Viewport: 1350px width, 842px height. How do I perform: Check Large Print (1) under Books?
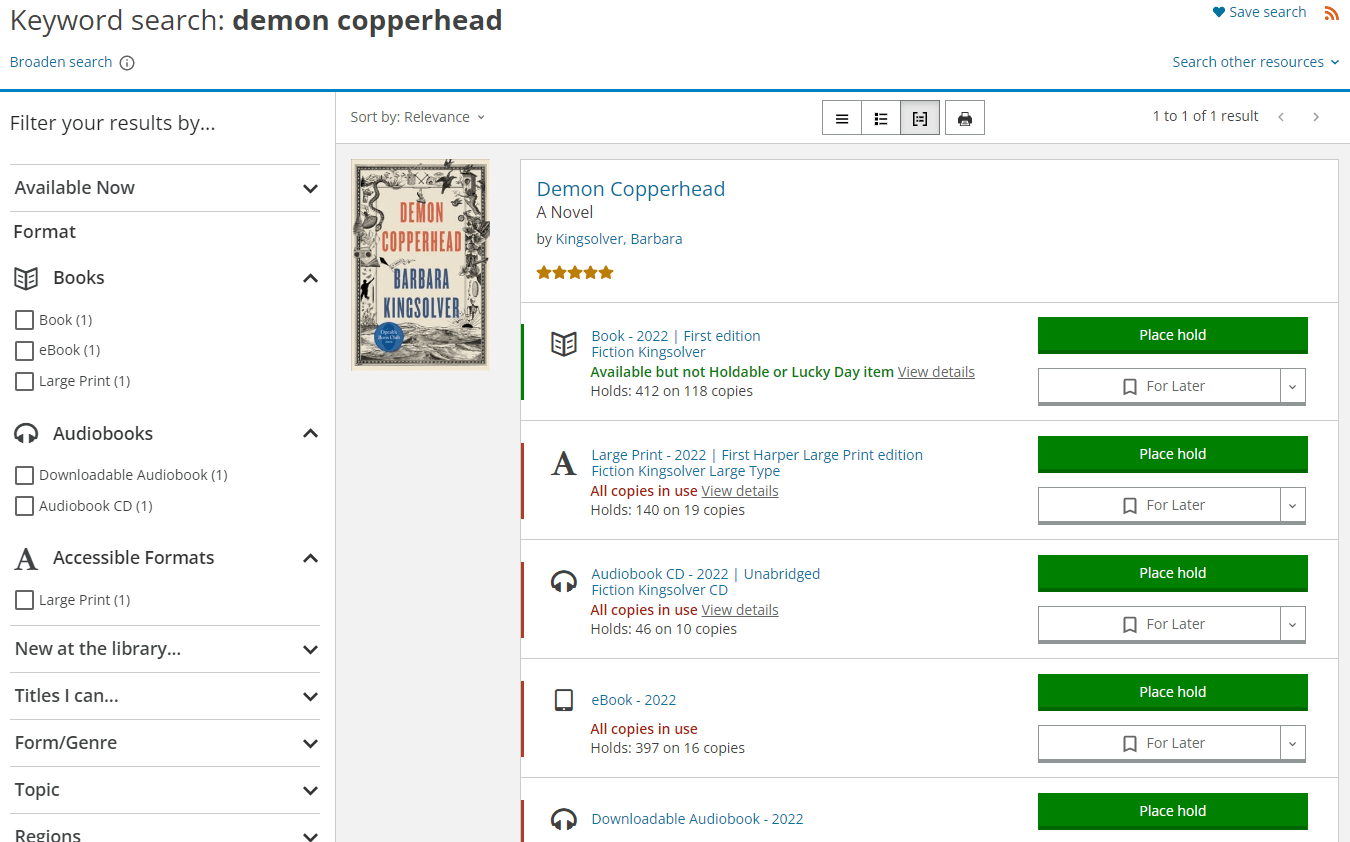[24, 381]
